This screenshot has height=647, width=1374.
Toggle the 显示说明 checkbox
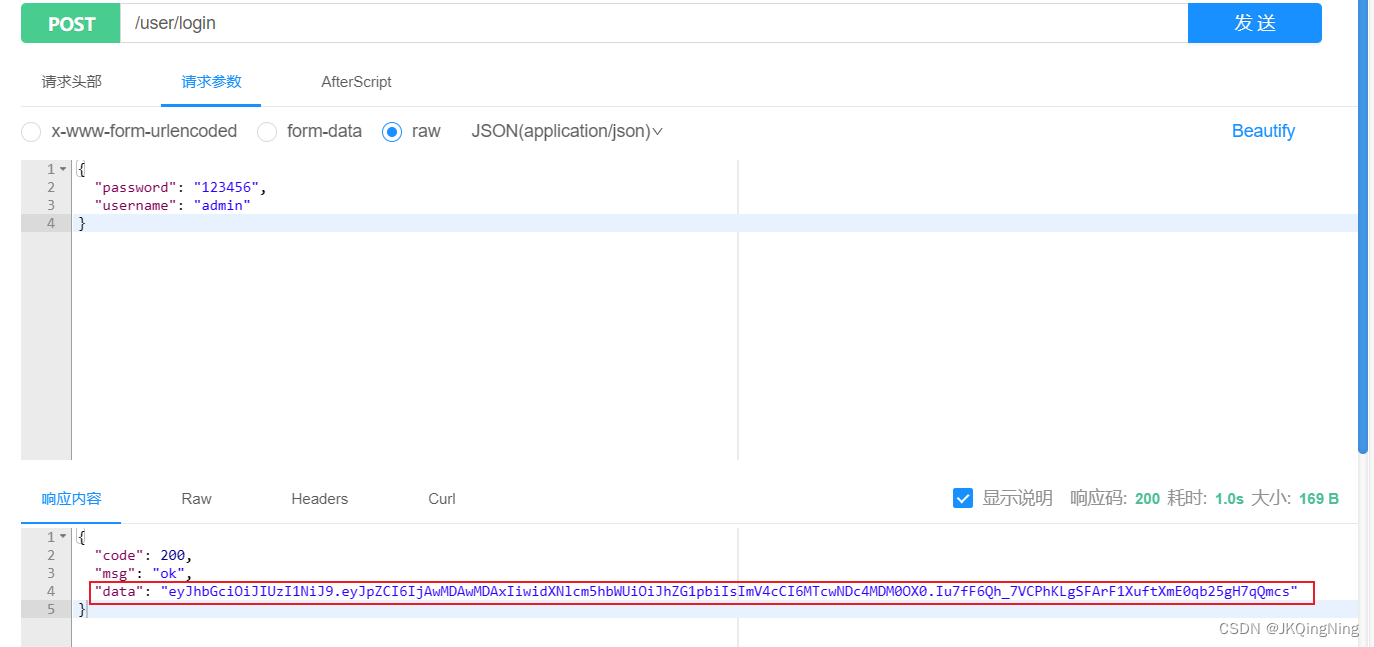click(963, 498)
